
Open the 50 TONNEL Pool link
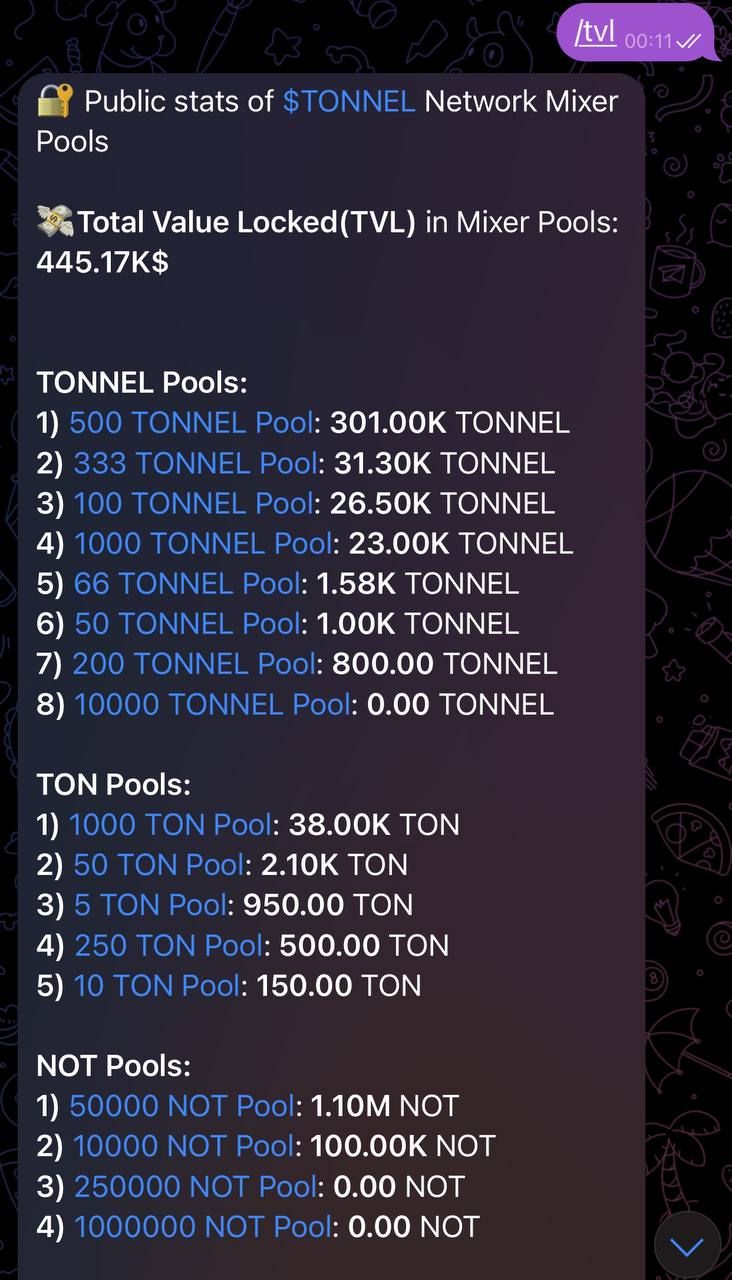pos(187,624)
